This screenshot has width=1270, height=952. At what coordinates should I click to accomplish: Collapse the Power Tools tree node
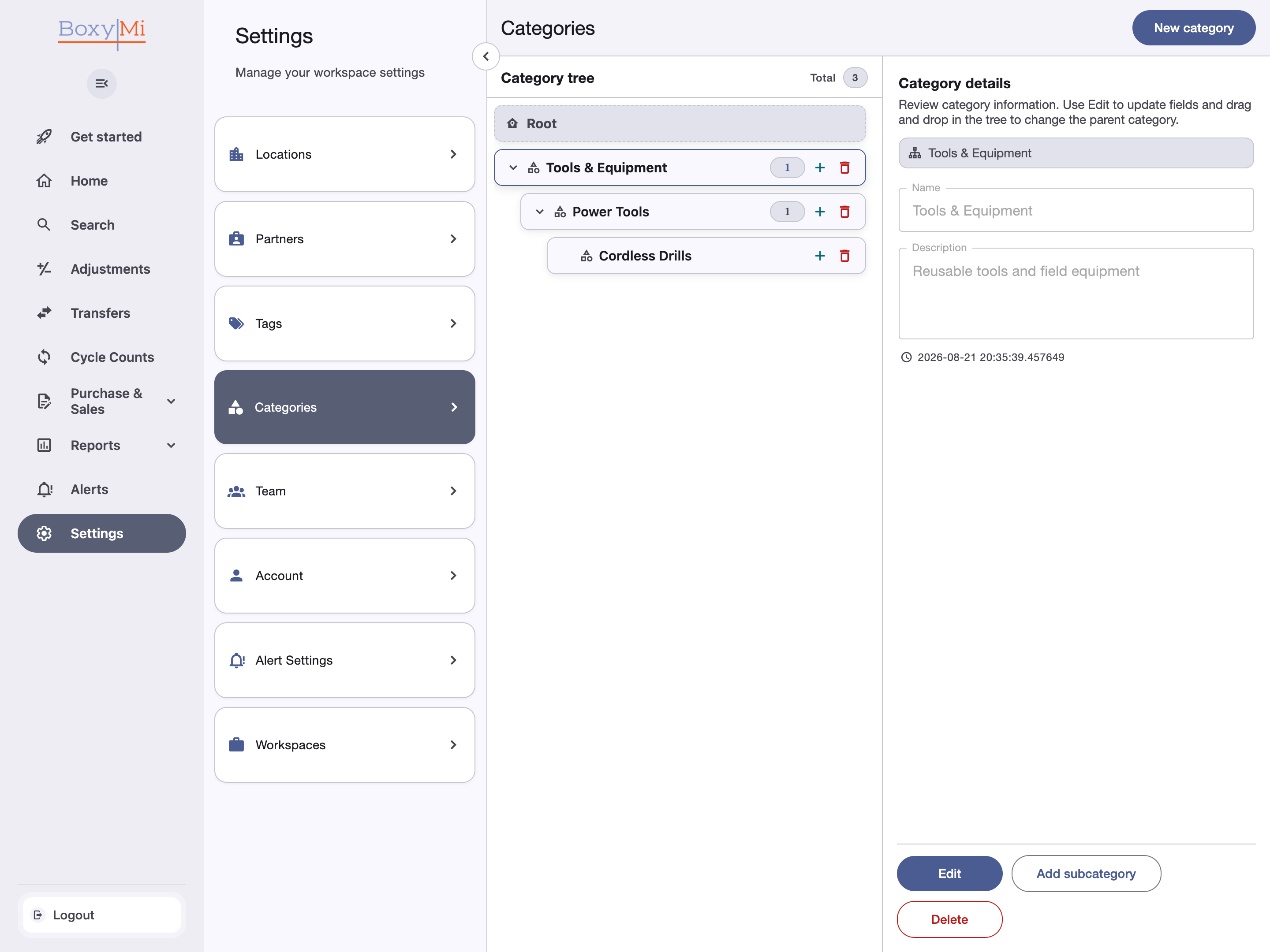540,212
